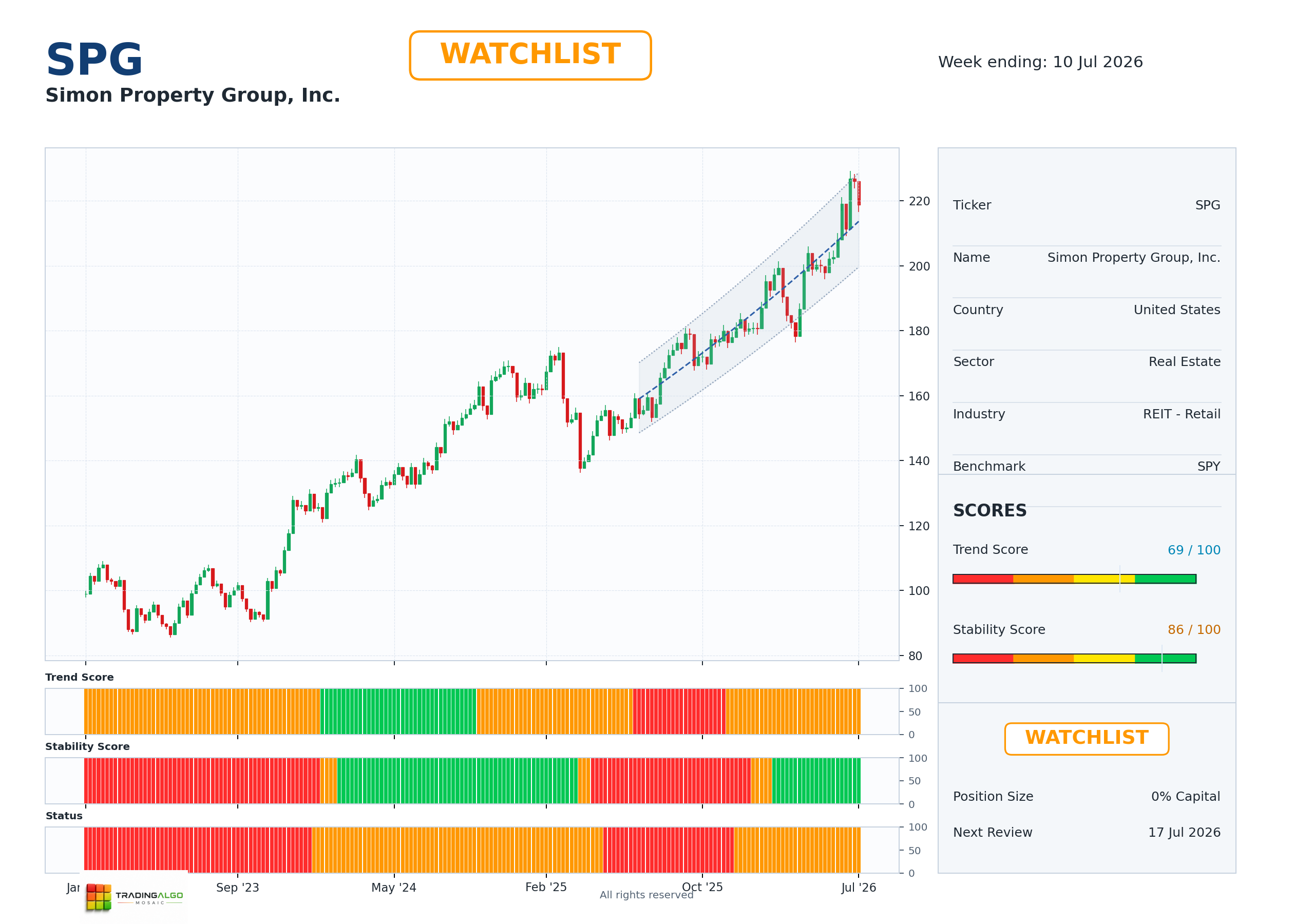The image size is (1294, 924).
Task: Click the Industry value REIT - Retail
Action: tap(1182, 414)
